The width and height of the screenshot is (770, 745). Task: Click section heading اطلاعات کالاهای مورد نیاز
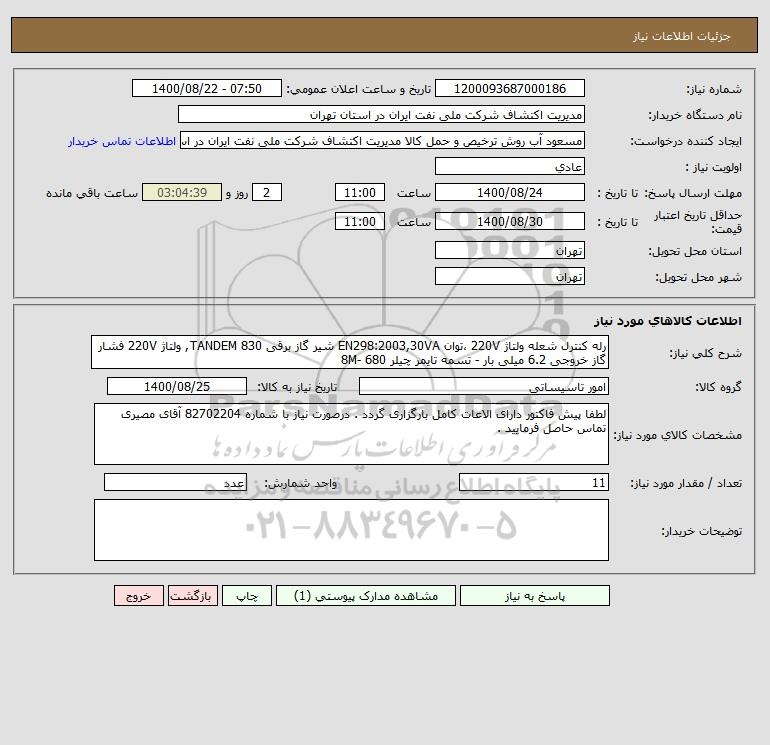(x=668, y=321)
